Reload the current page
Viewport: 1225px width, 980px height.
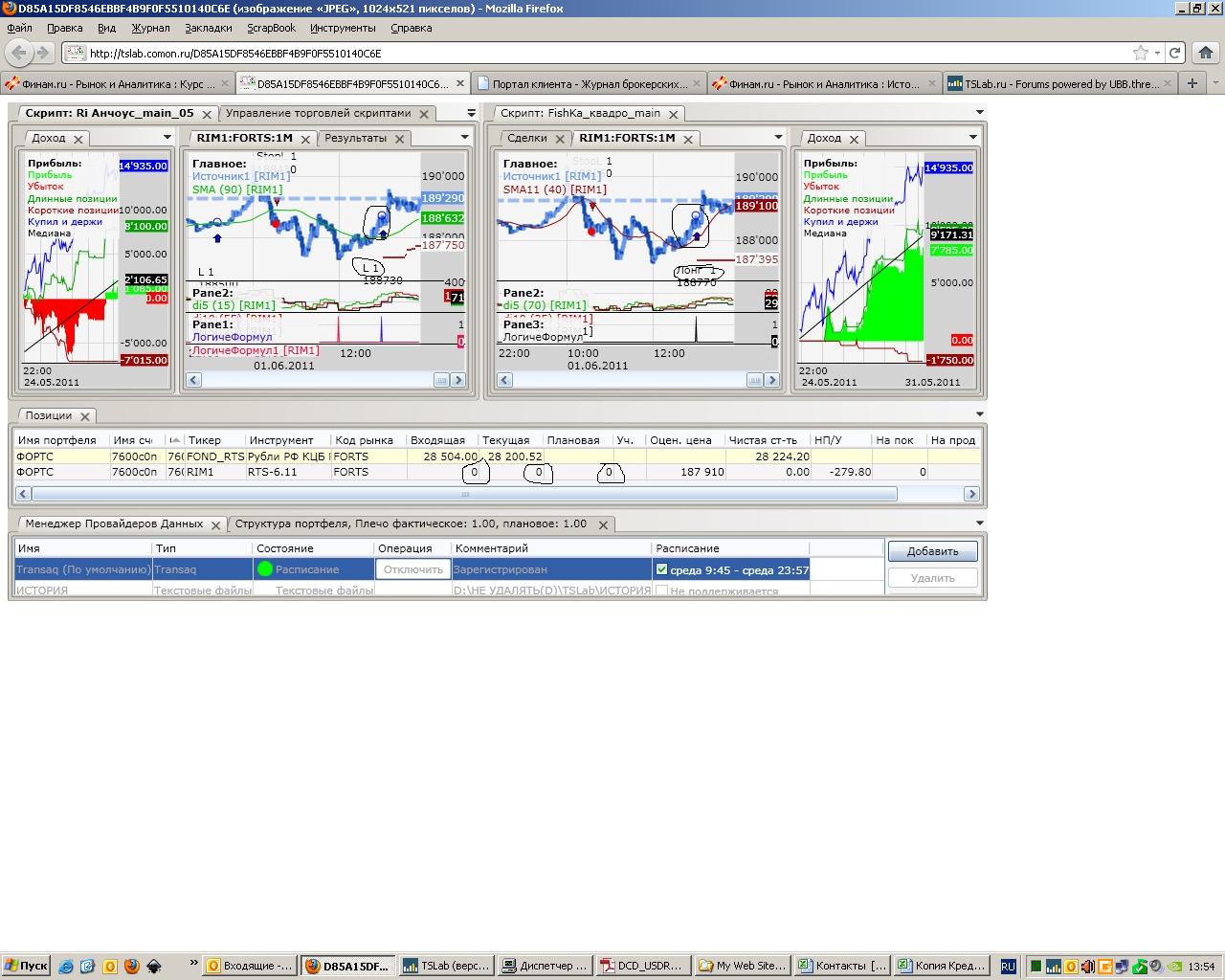click(x=1174, y=54)
